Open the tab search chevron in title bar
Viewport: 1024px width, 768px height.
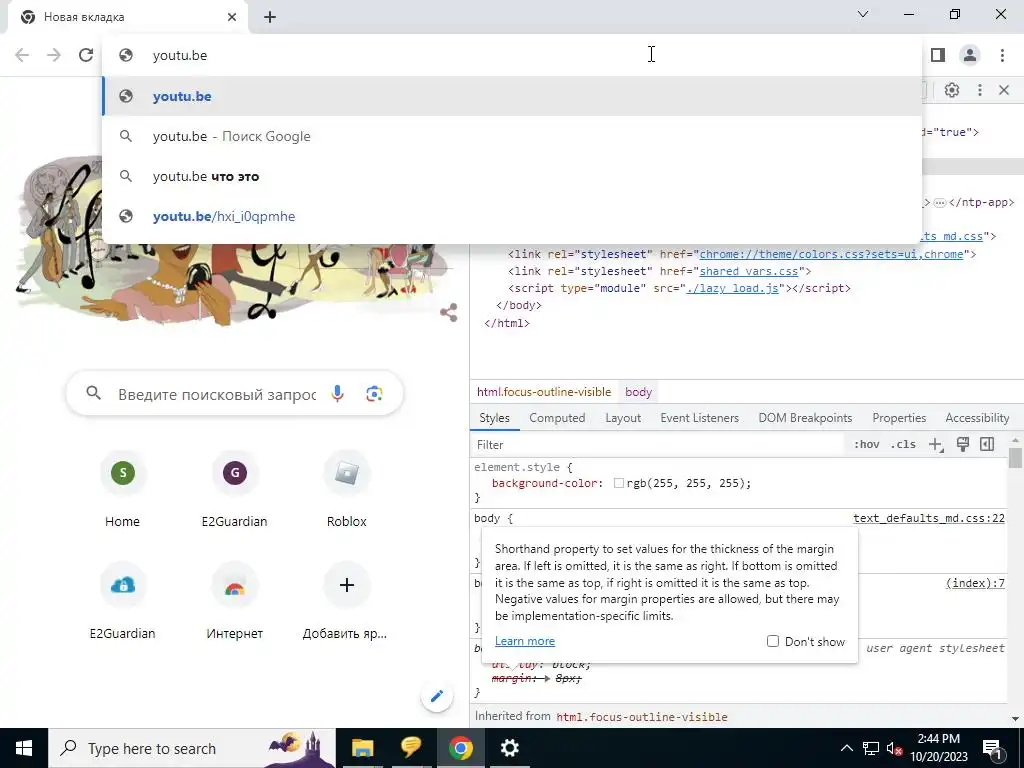click(863, 14)
